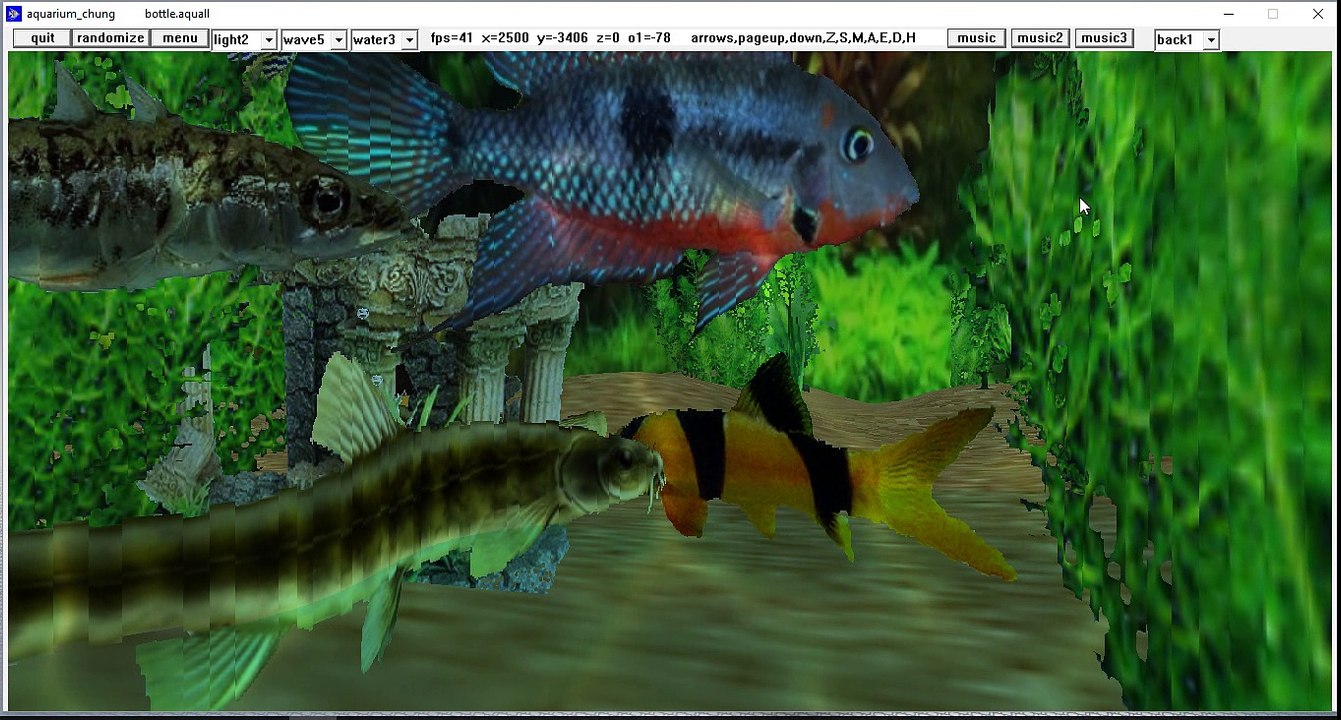Open the menu button
This screenshot has width=1341, height=720.
pyautogui.click(x=180, y=38)
